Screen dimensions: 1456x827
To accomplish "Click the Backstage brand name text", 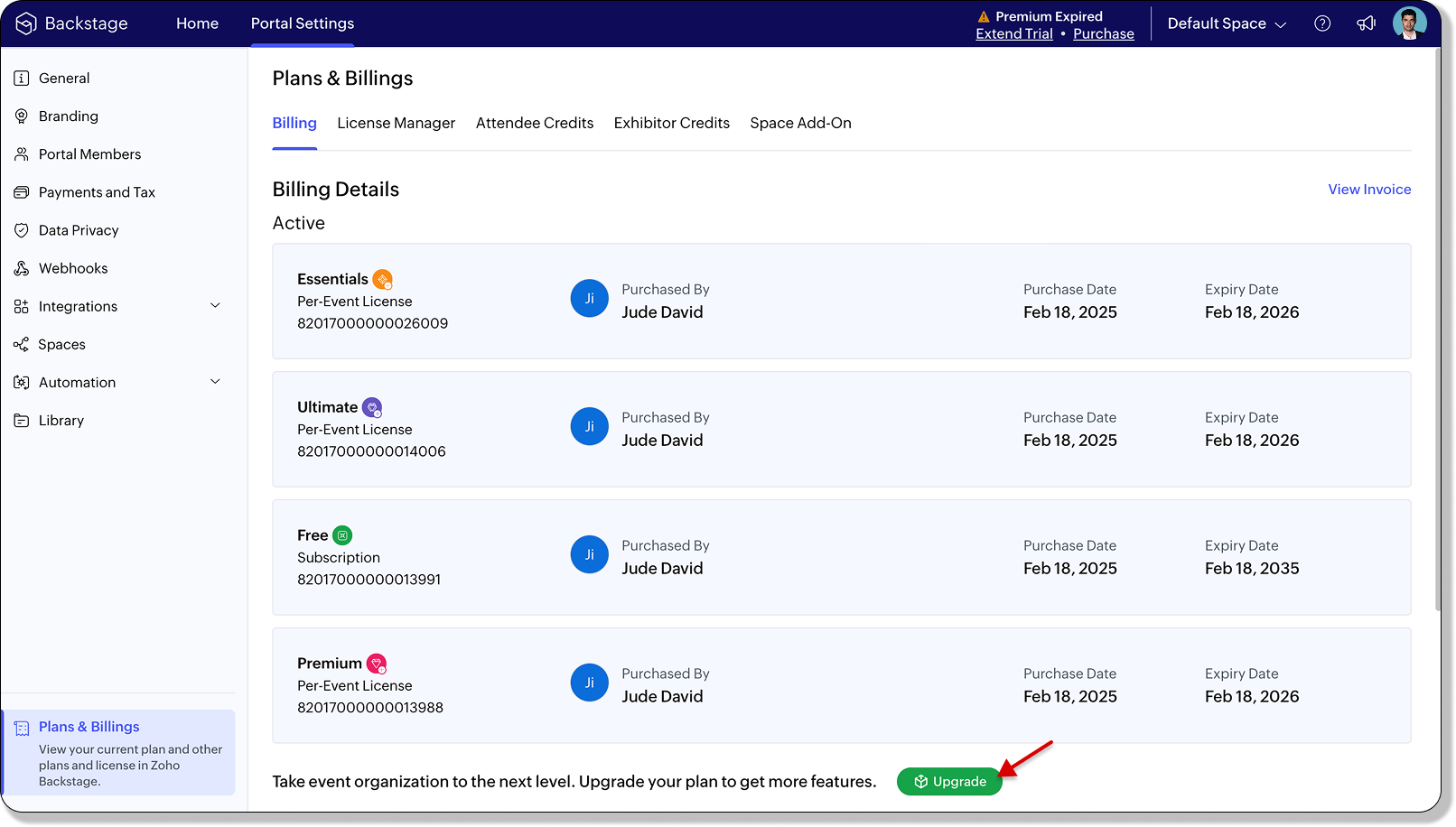I will pyautogui.click(x=86, y=23).
